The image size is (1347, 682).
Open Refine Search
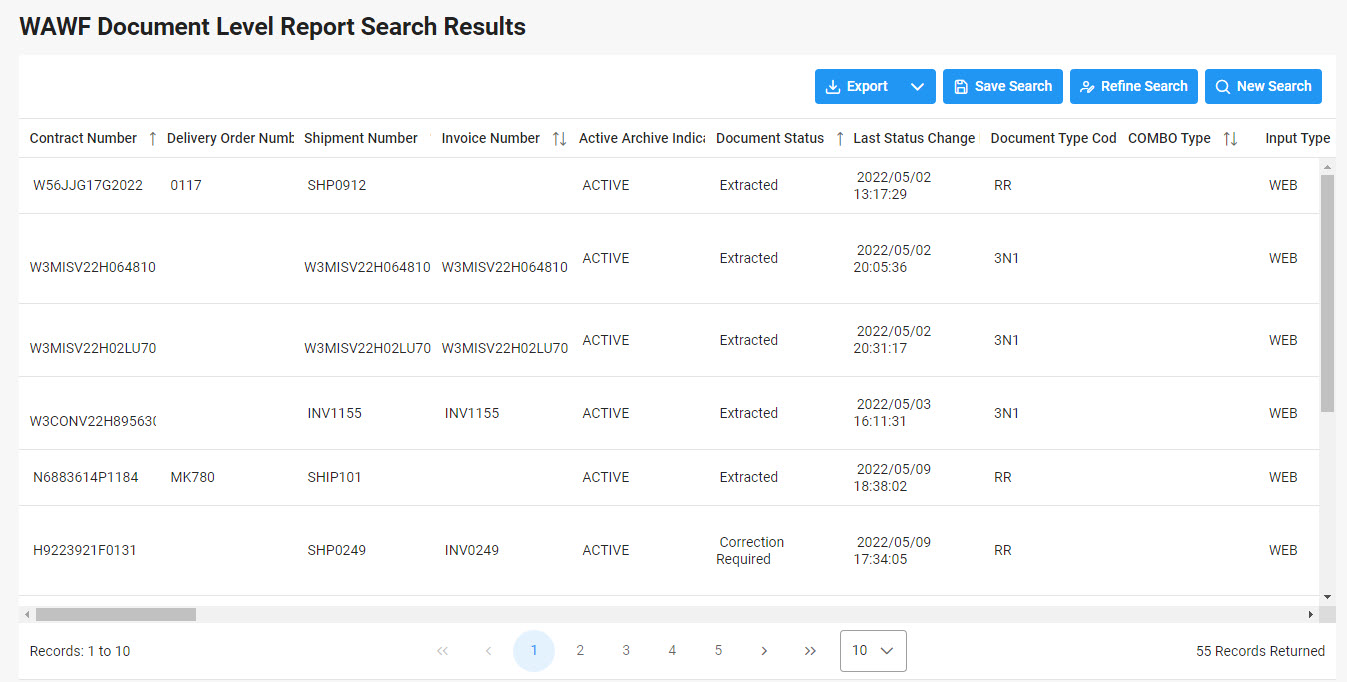pos(1133,87)
